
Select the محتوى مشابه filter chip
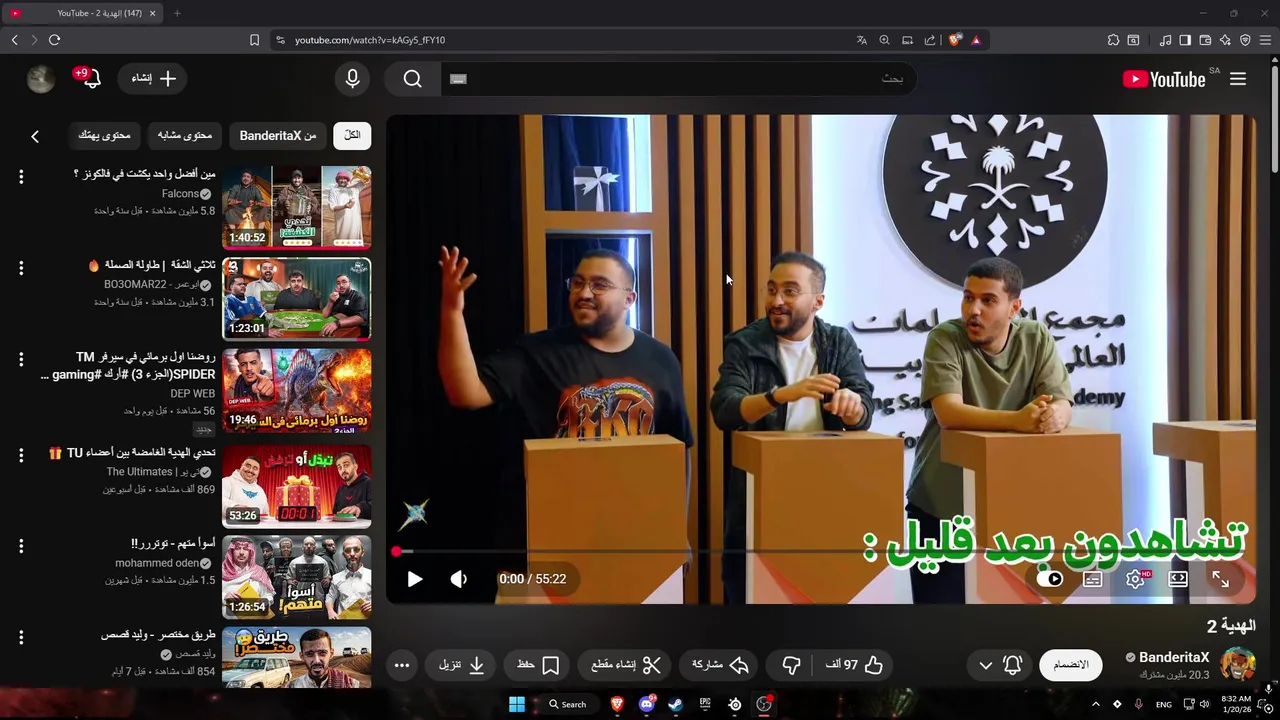(x=185, y=135)
